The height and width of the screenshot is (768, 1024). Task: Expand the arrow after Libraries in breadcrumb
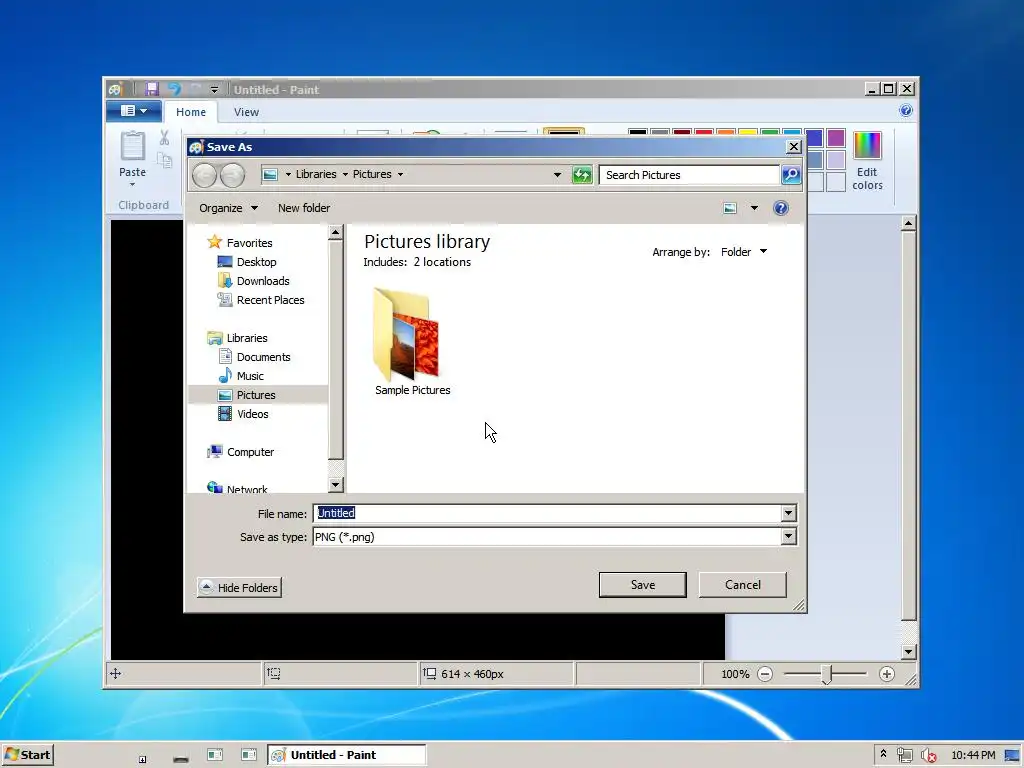345,174
